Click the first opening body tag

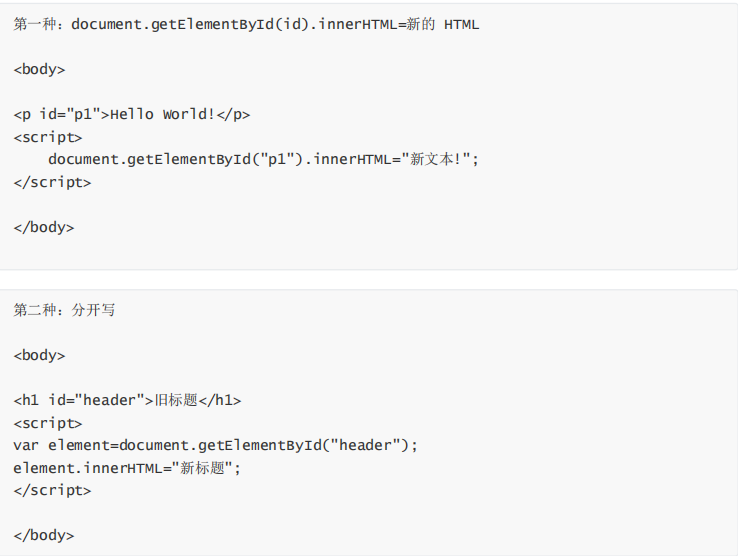[40, 69]
